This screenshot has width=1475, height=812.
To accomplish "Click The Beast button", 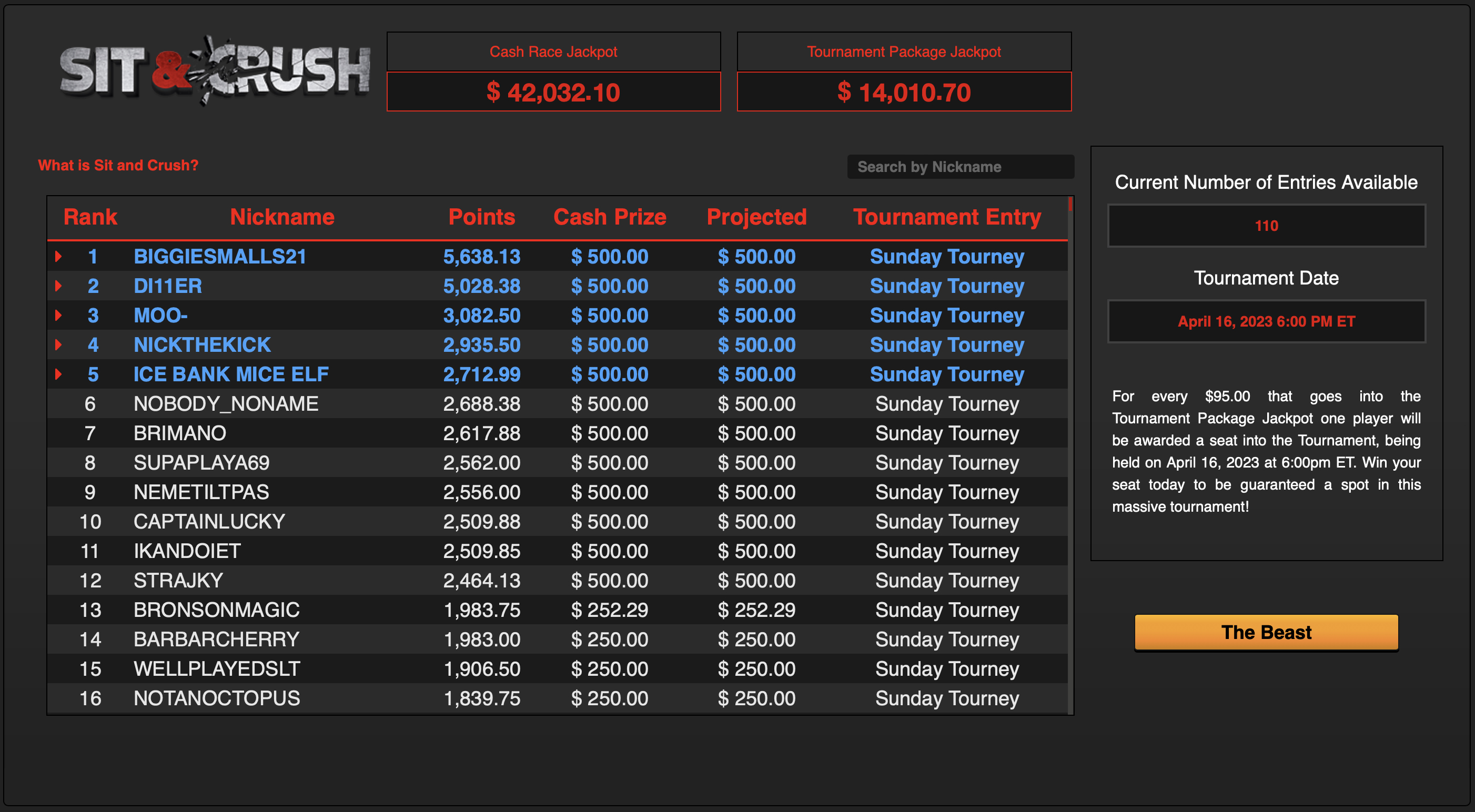I will coord(1266,632).
